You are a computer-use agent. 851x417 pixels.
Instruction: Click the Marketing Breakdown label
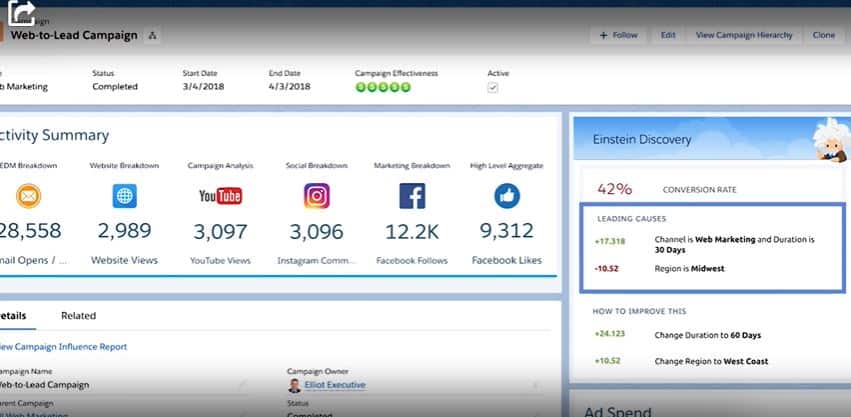pos(412,166)
